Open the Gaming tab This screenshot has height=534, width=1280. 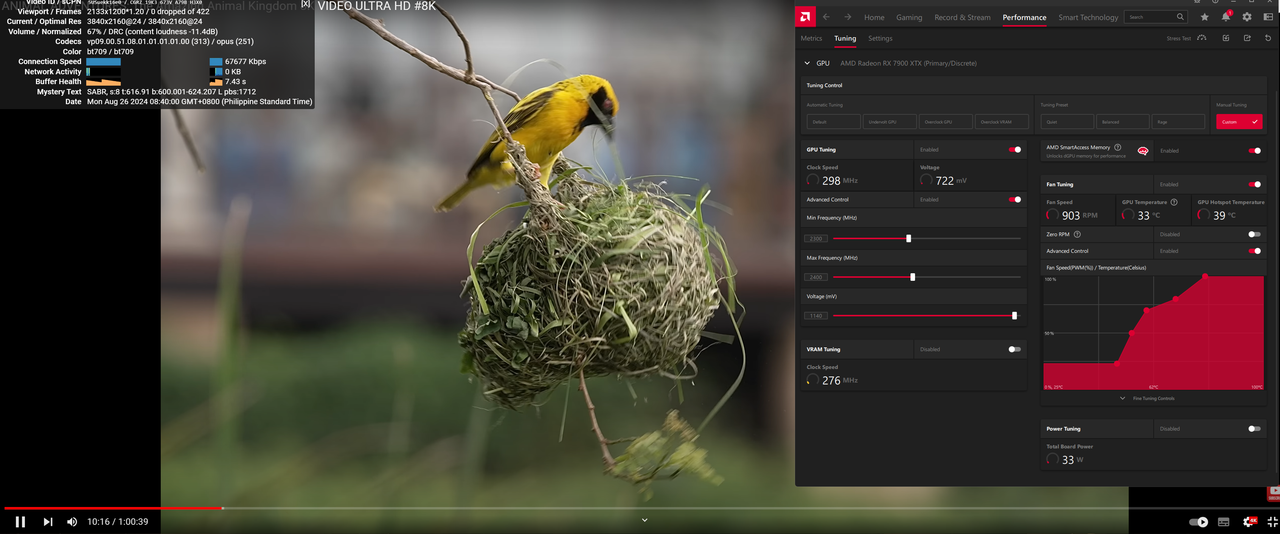(909, 17)
